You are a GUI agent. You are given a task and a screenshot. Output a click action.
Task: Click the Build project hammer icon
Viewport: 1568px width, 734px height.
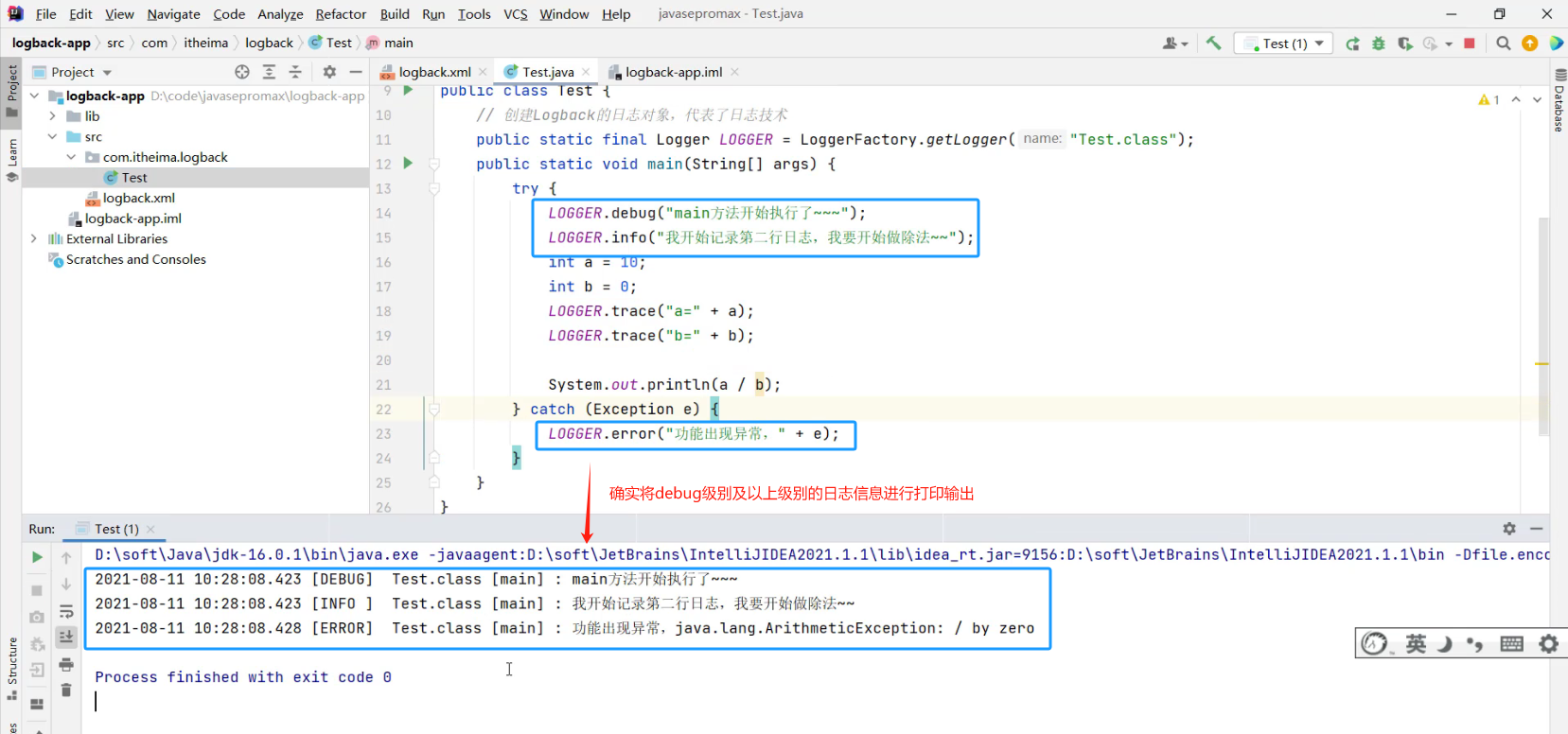[1213, 44]
